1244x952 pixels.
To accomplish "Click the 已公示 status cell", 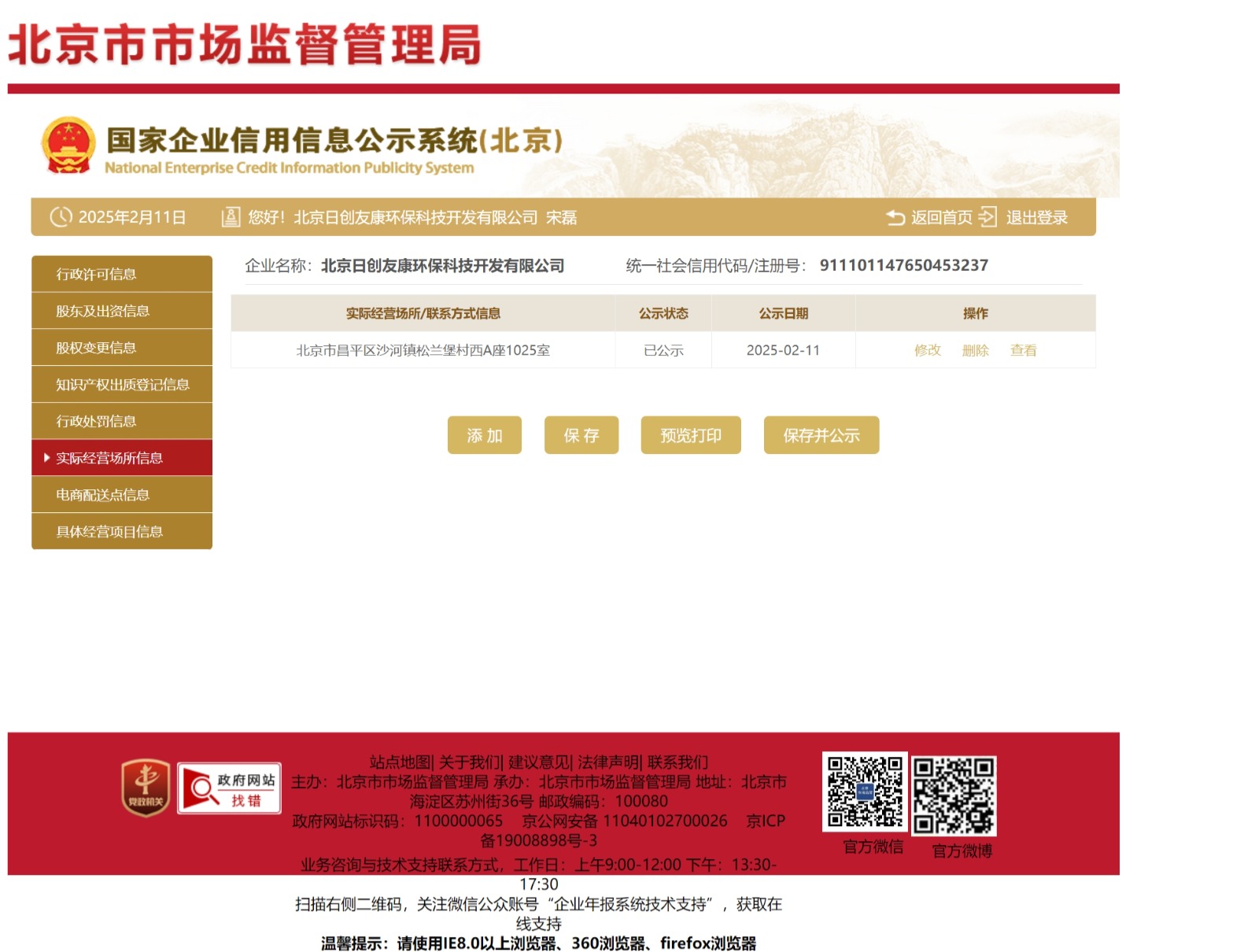I will click(x=663, y=350).
